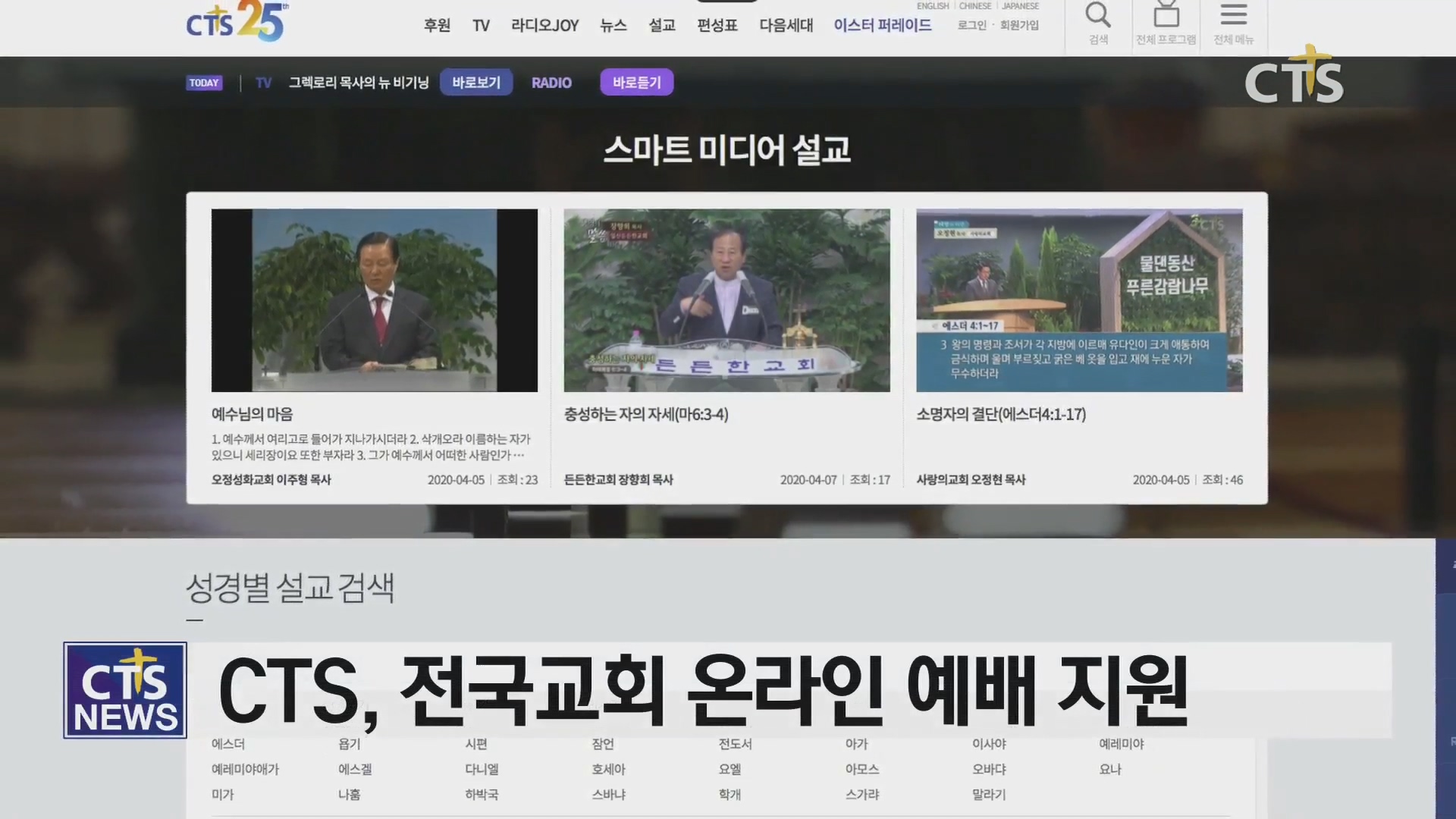Open the 충성하는 자의 자세 sermon thumbnail
This screenshot has height=819, width=1456.
click(727, 300)
